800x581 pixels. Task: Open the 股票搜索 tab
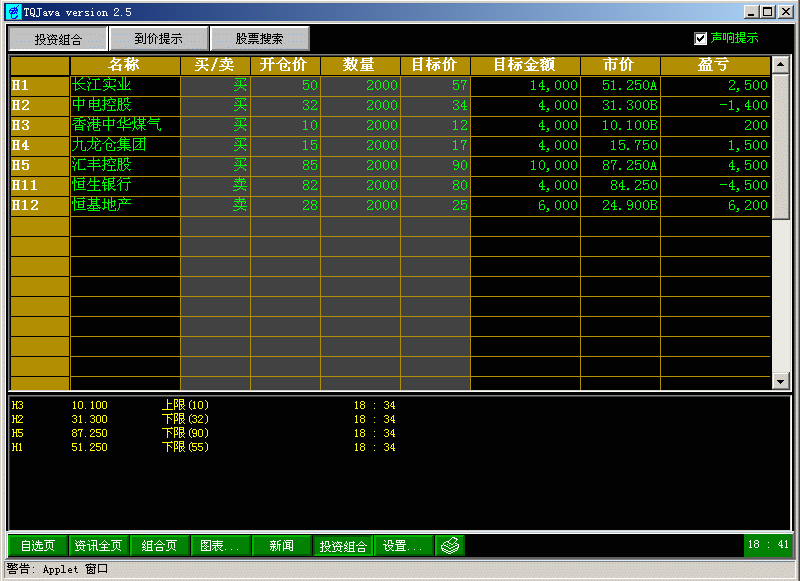pos(259,39)
